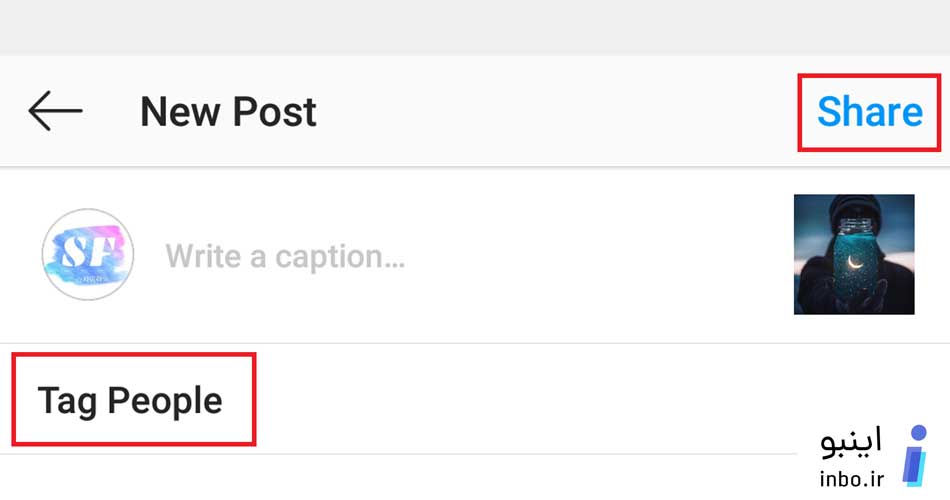Click the SF profile avatar

click(88, 255)
